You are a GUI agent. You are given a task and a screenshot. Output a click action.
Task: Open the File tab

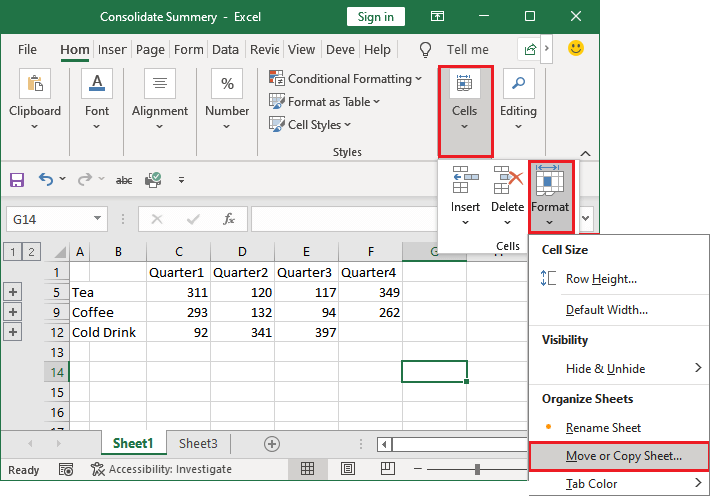27,49
